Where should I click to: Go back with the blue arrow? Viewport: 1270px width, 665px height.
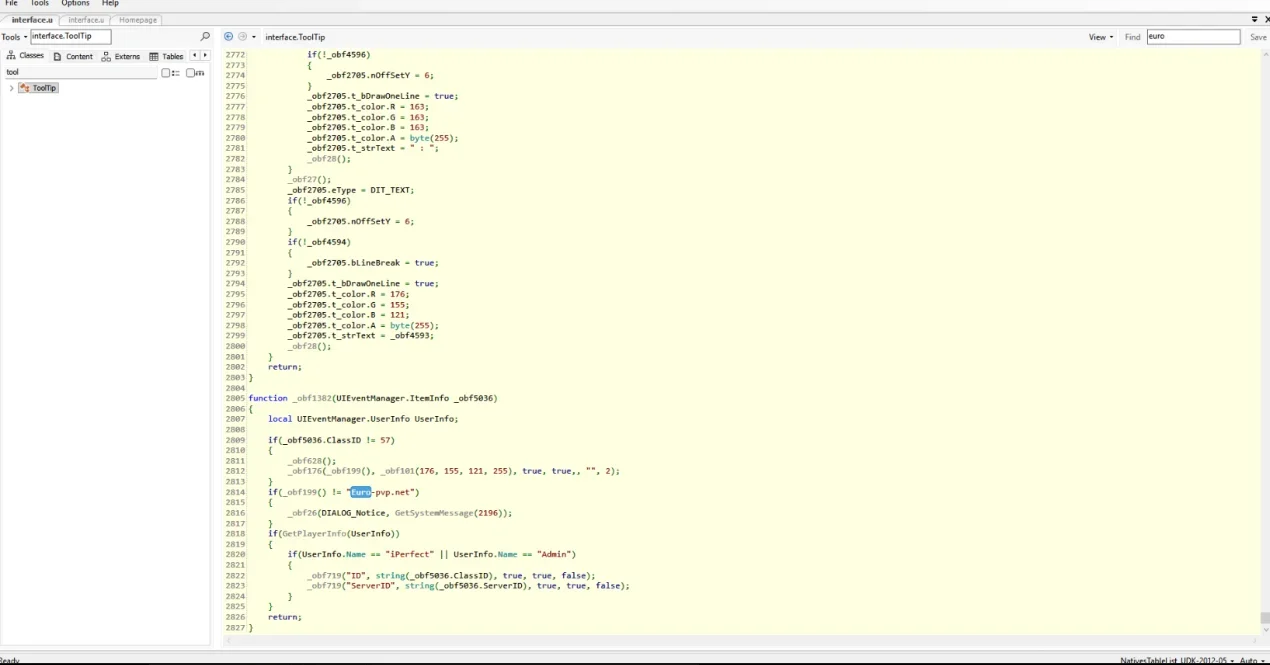pyautogui.click(x=228, y=37)
